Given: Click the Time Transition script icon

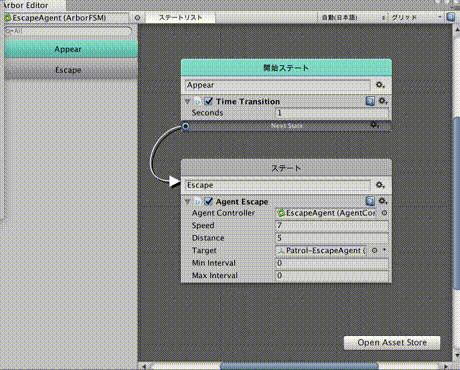Looking at the screenshot, I should click(x=197, y=101).
